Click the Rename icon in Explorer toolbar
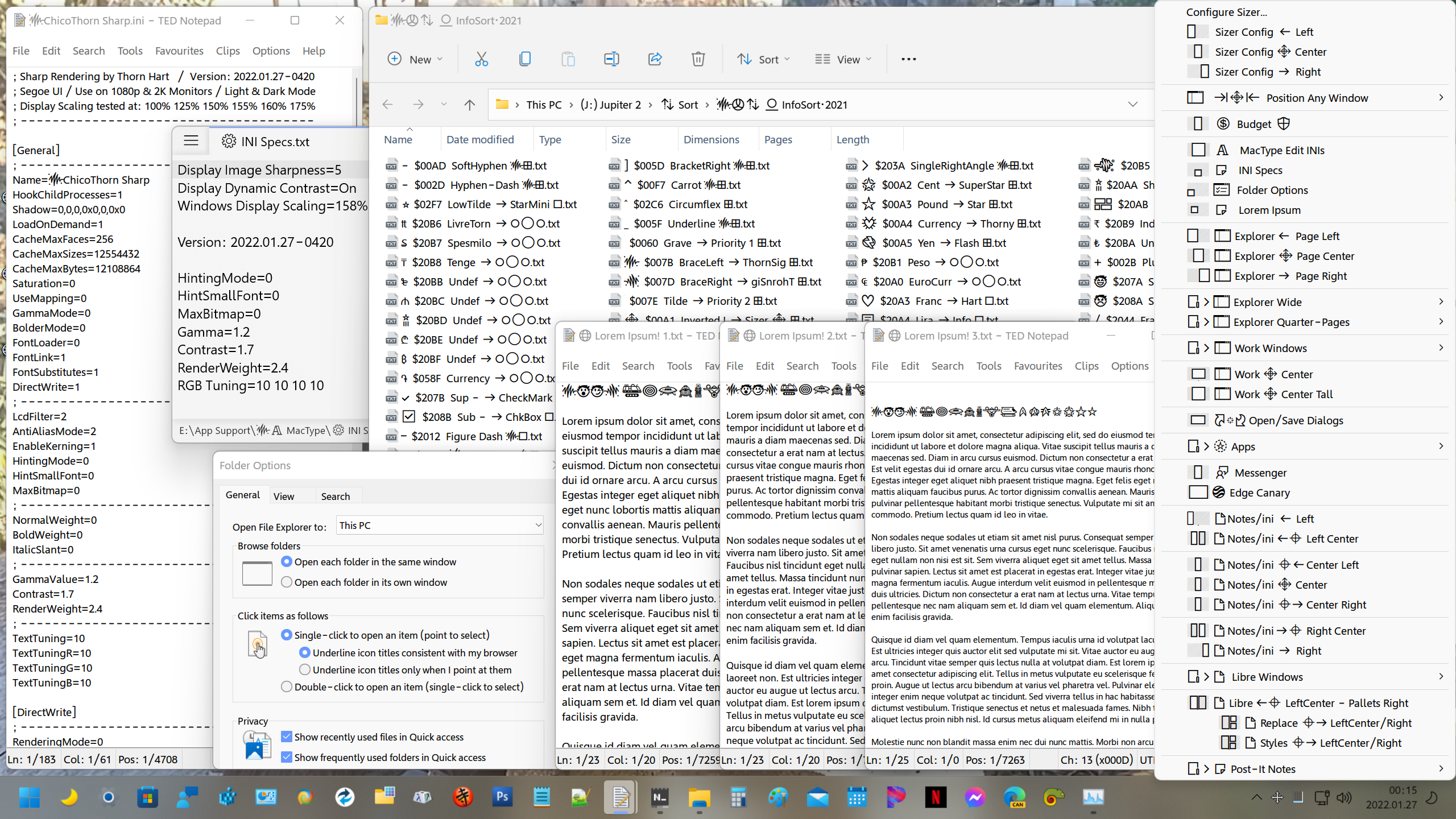This screenshot has height=819, width=1456. [x=611, y=59]
